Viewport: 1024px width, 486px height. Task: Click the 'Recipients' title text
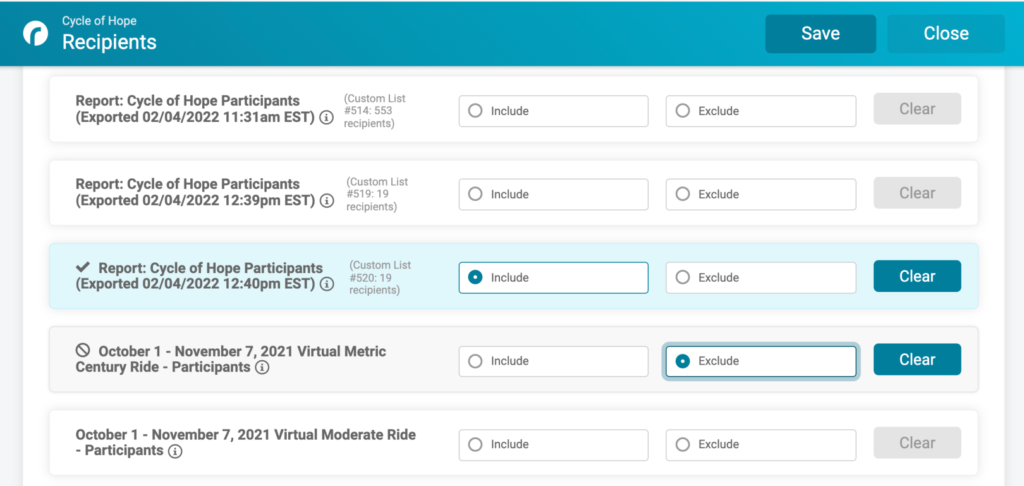click(x=109, y=42)
